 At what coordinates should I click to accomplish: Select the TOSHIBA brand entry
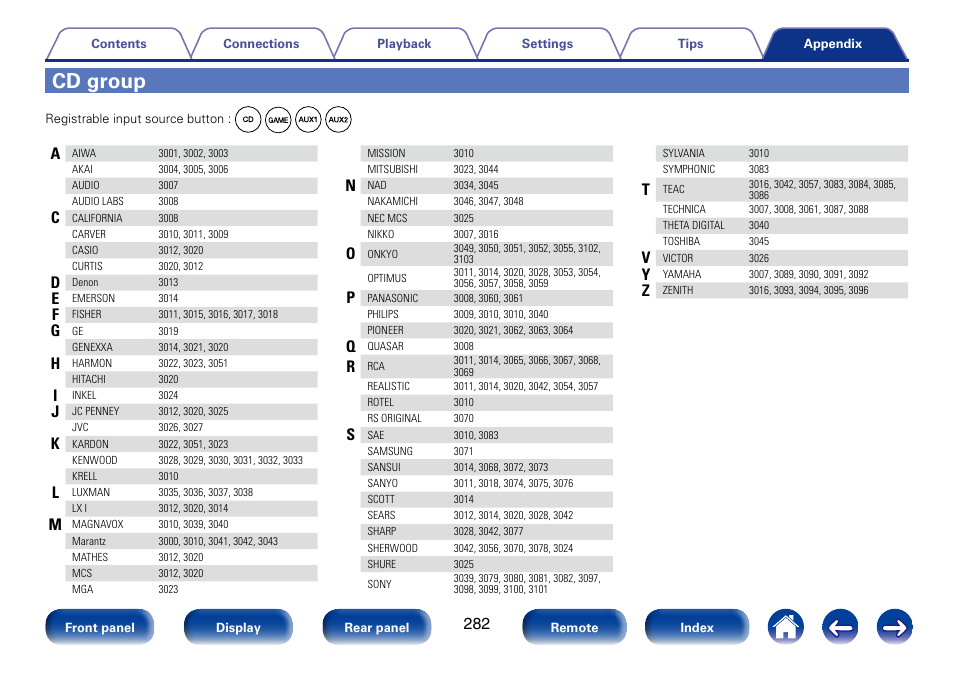(681, 242)
